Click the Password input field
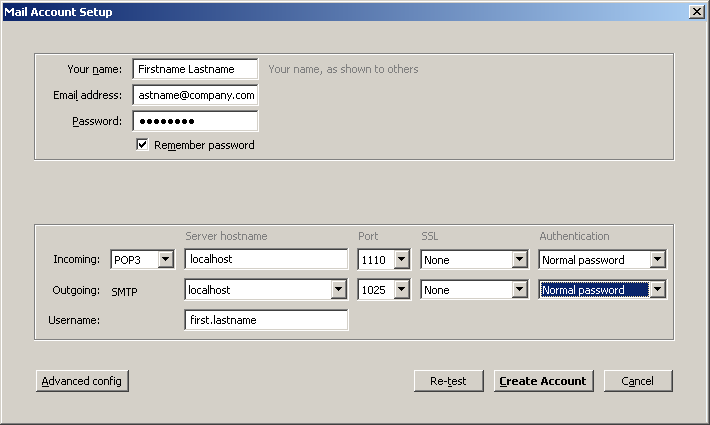The height and width of the screenshot is (425, 710). (195, 121)
